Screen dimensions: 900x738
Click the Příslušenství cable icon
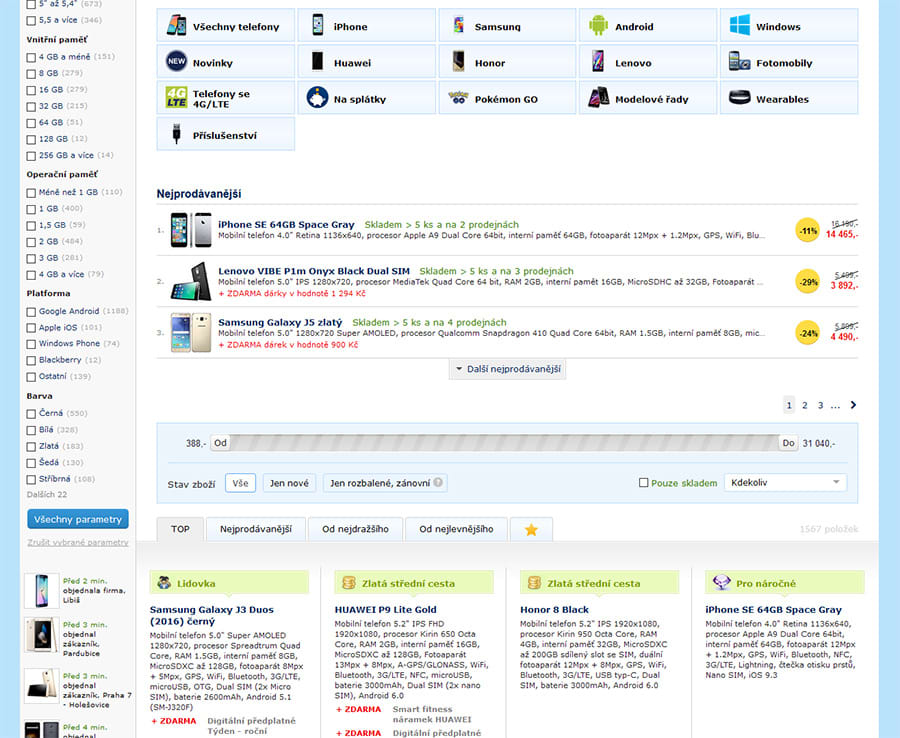[176, 134]
